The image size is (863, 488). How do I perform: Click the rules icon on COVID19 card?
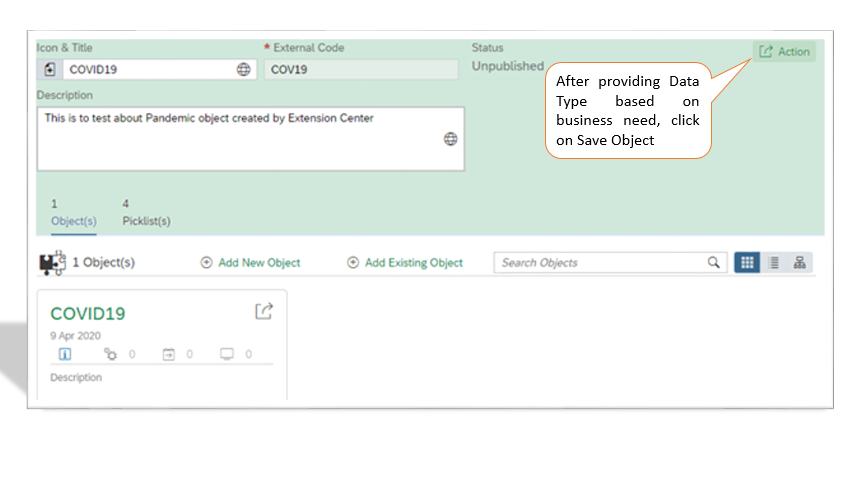point(168,354)
